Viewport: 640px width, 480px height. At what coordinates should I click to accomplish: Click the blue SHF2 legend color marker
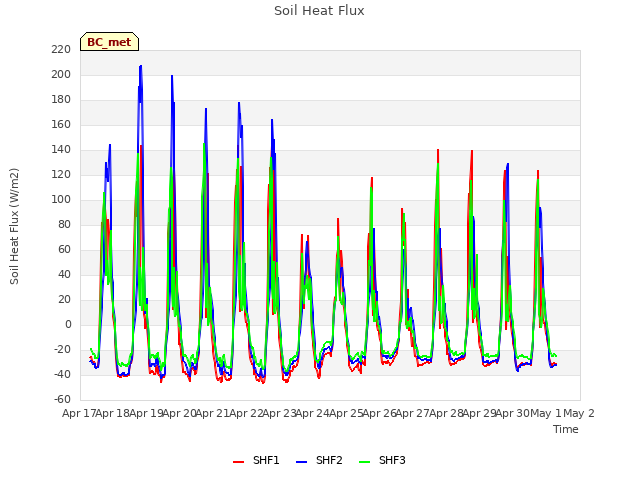click(301, 462)
